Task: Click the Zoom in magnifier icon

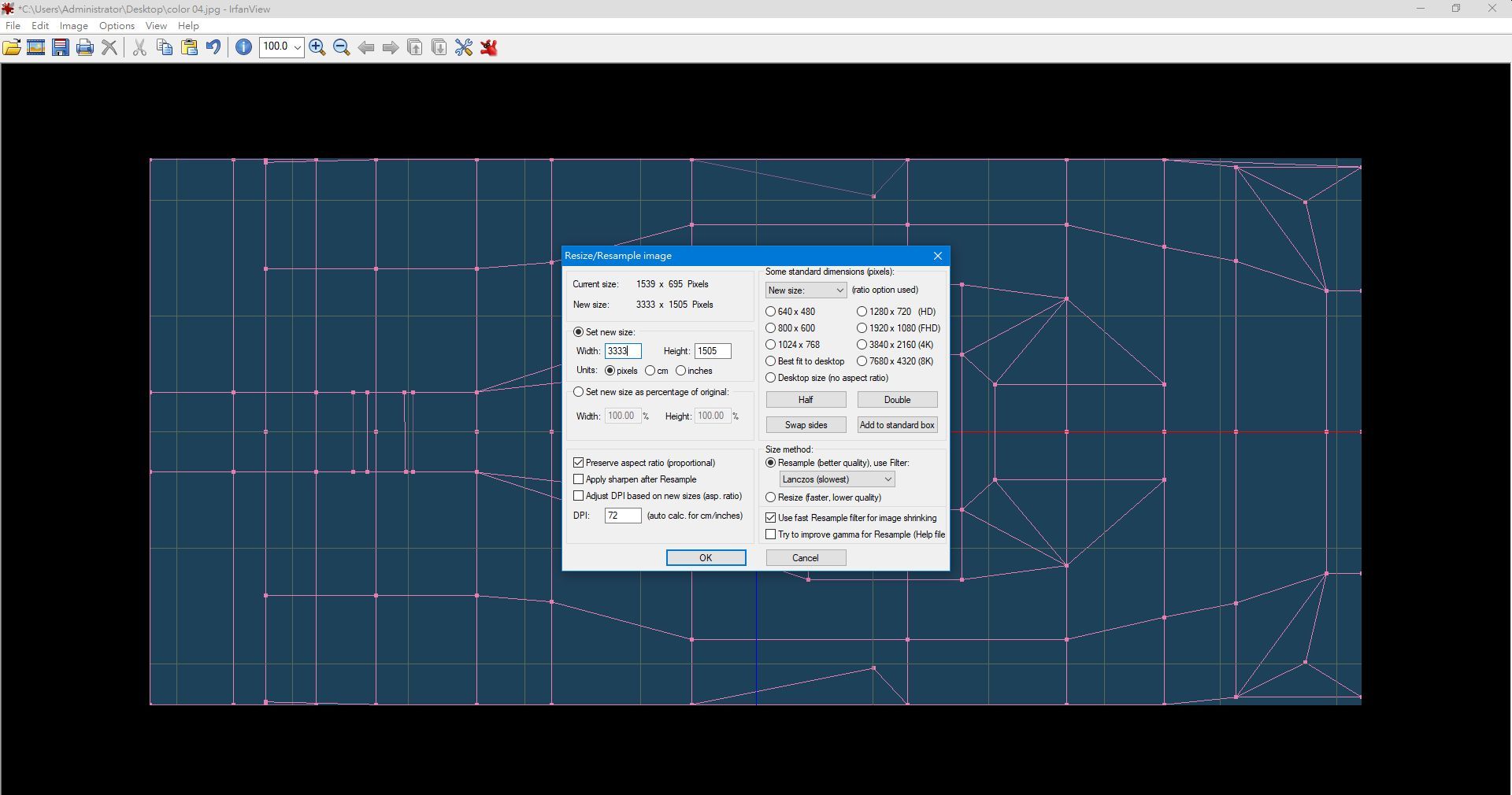Action: (x=317, y=48)
